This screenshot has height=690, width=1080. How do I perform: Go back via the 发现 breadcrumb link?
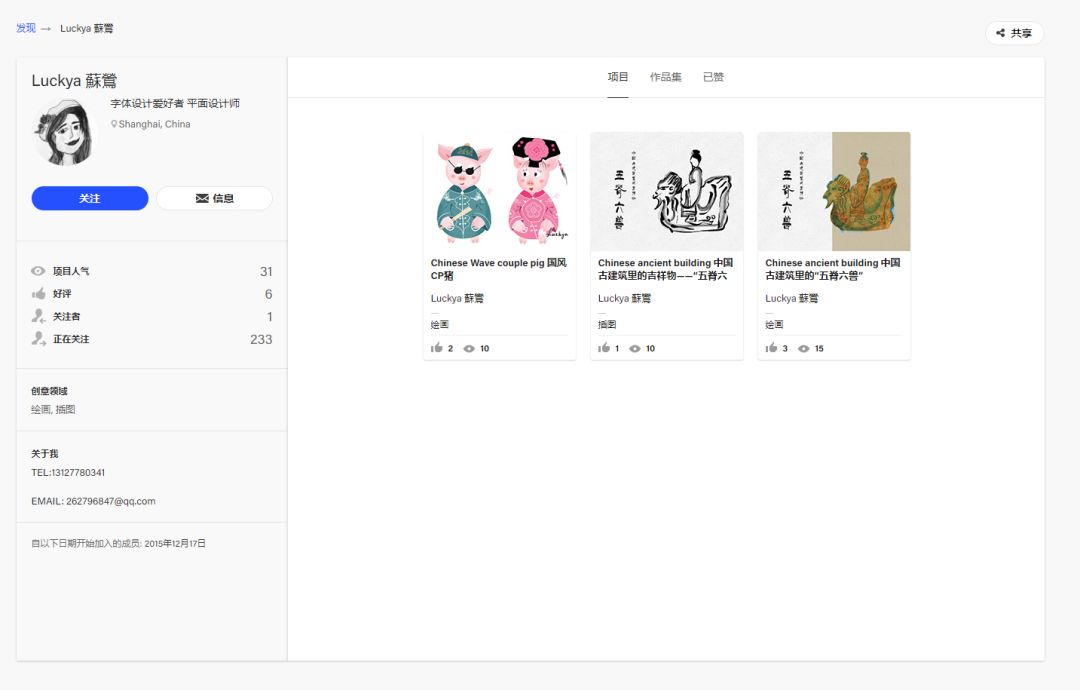click(26, 28)
